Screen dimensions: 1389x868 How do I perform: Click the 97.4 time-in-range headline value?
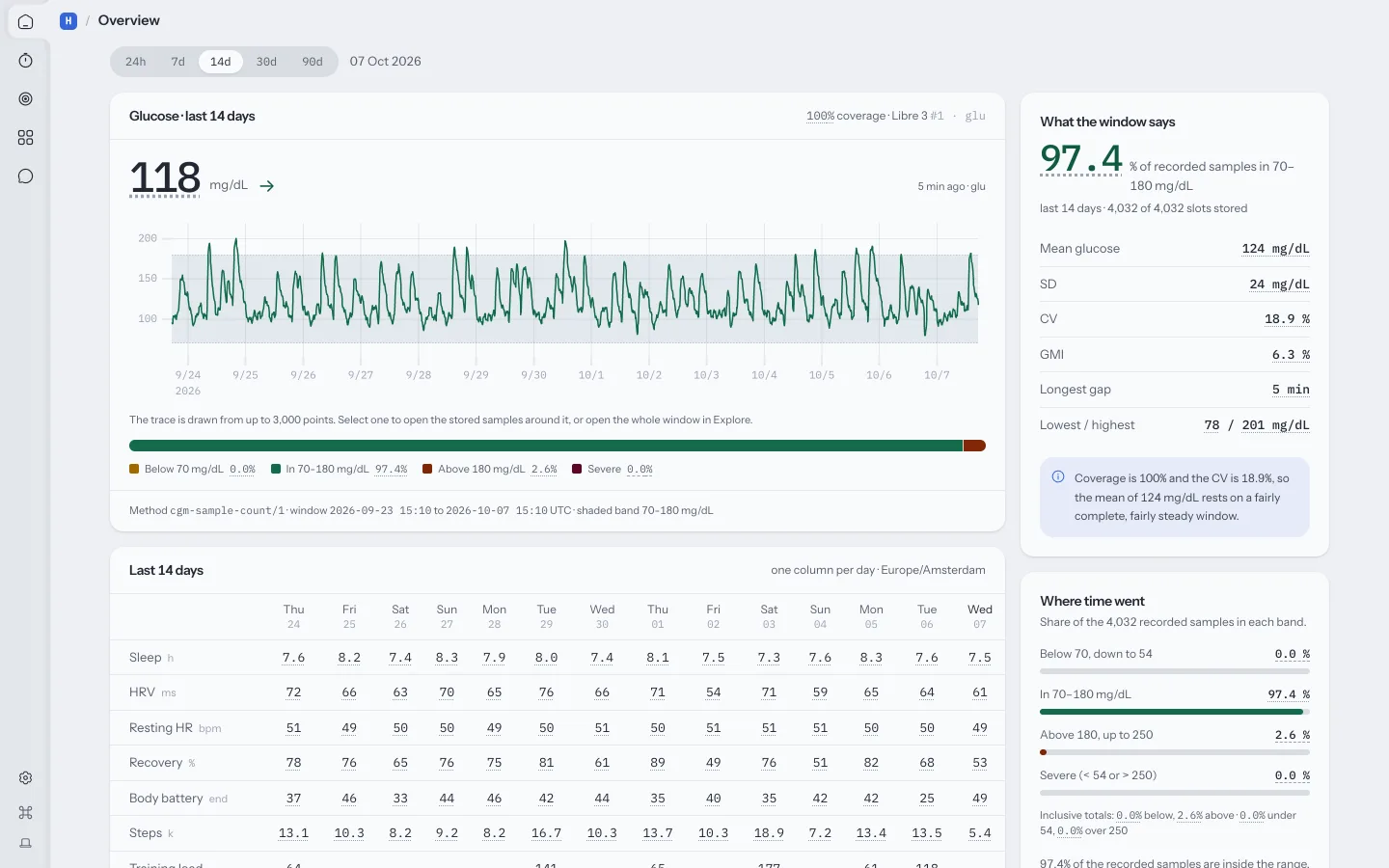tap(1081, 159)
